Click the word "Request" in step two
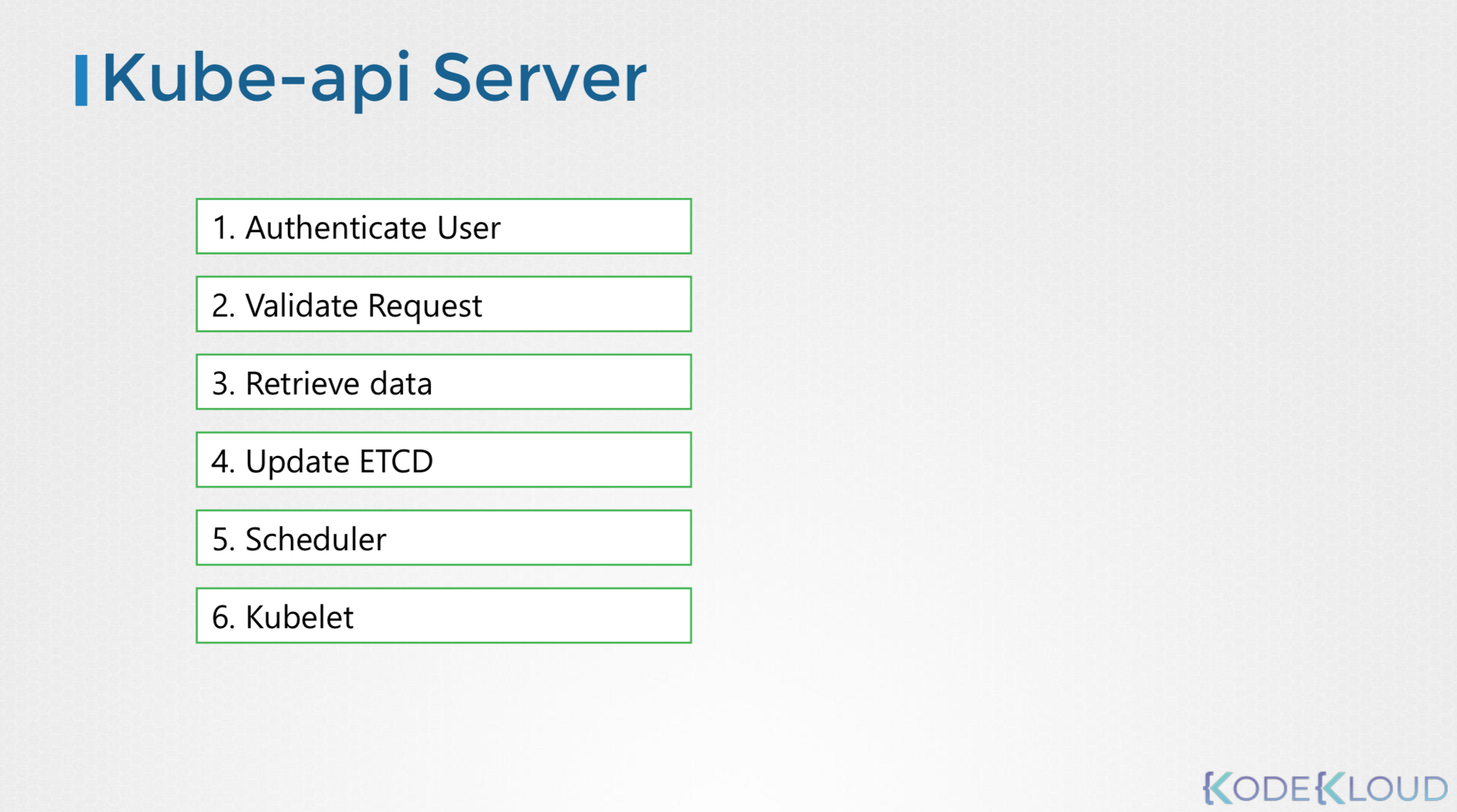 click(425, 306)
